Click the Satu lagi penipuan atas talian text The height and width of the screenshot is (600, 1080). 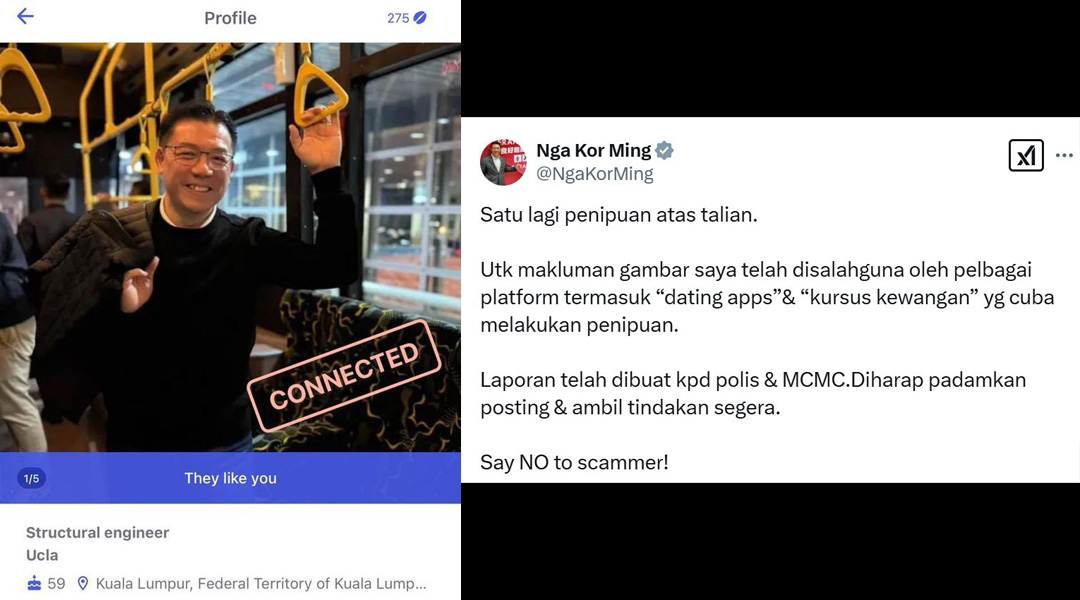pos(619,215)
